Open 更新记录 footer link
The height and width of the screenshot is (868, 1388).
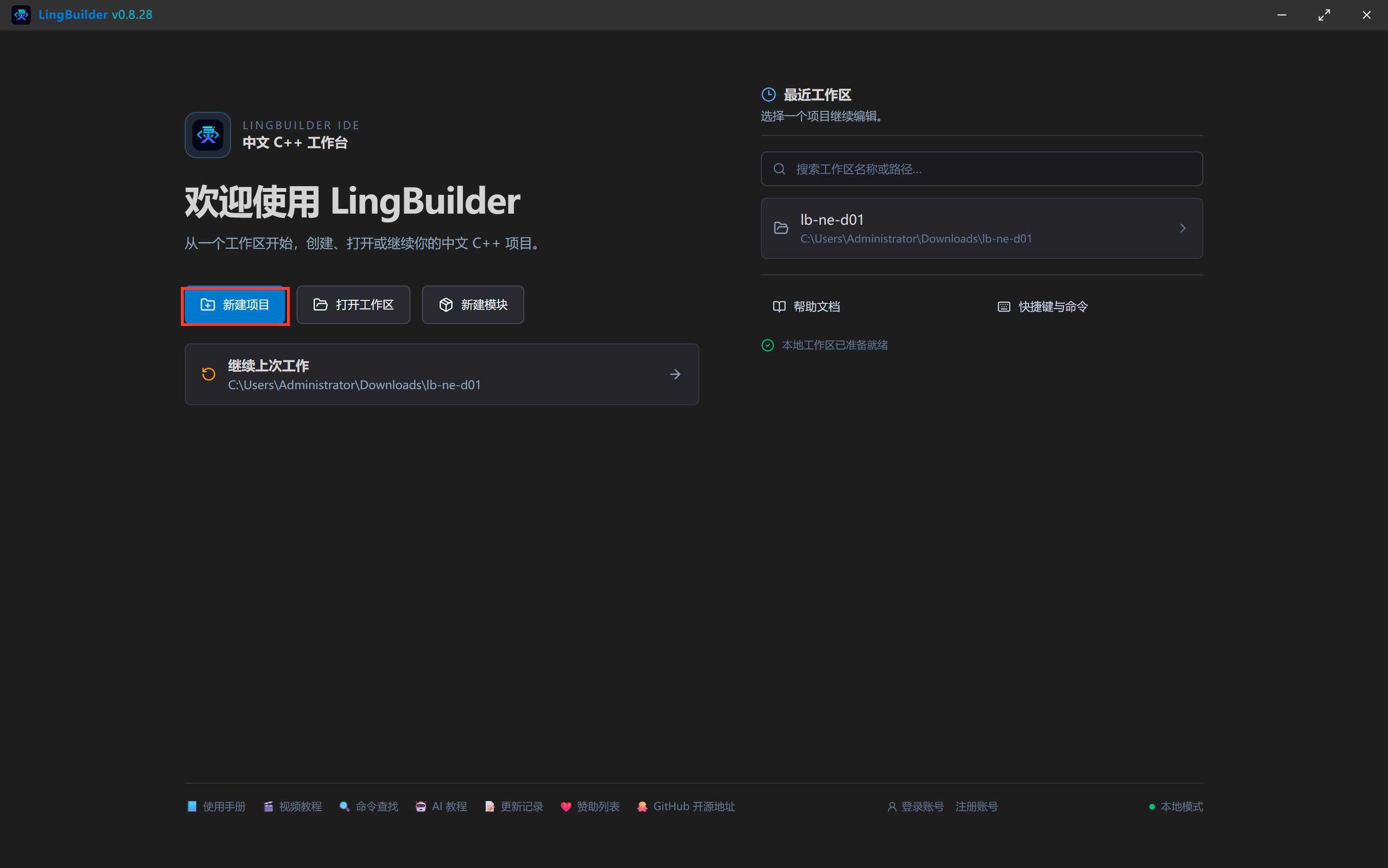click(x=514, y=807)
